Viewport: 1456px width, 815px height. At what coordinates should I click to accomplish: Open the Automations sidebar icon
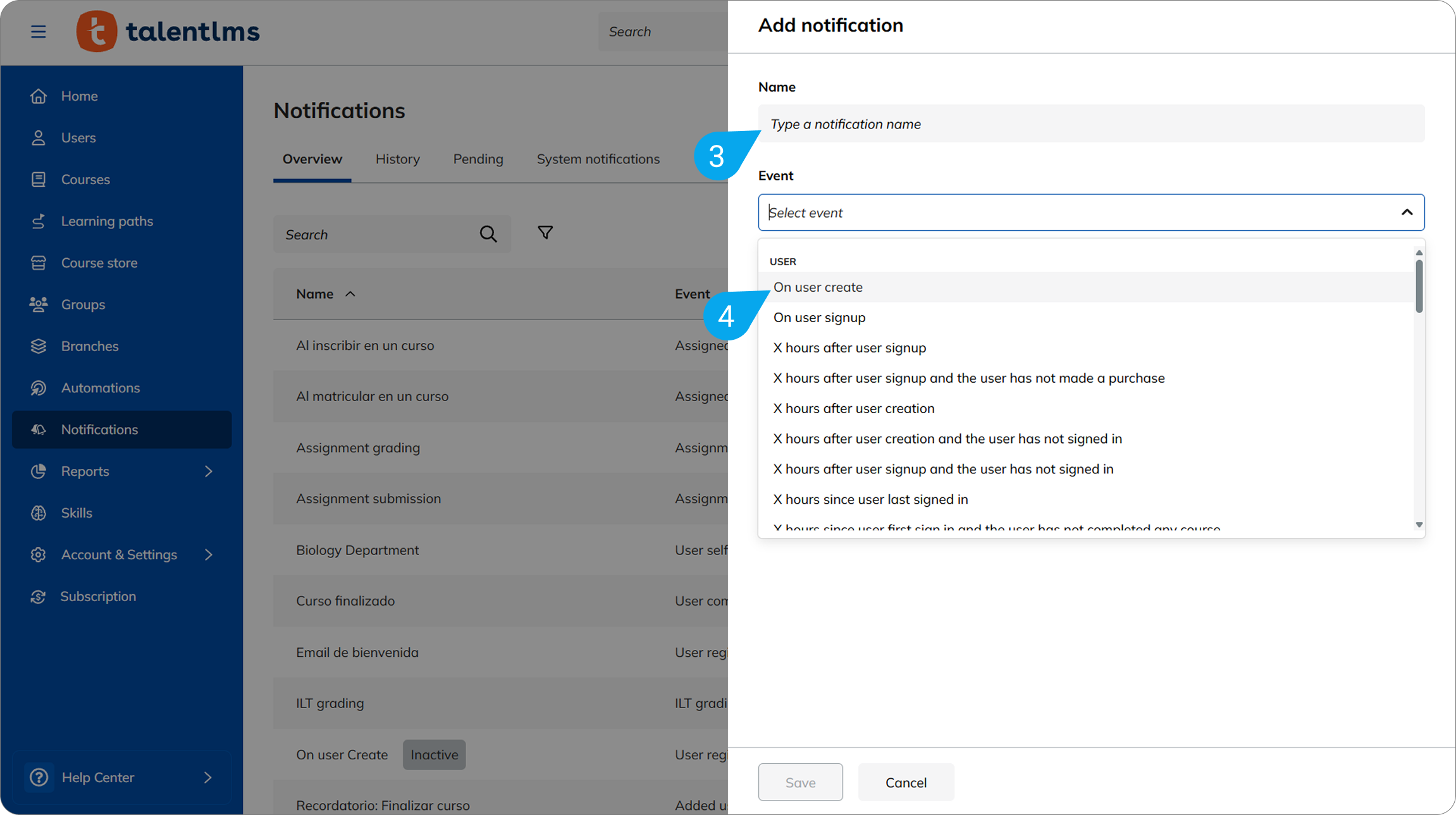(x=39, y=388)
